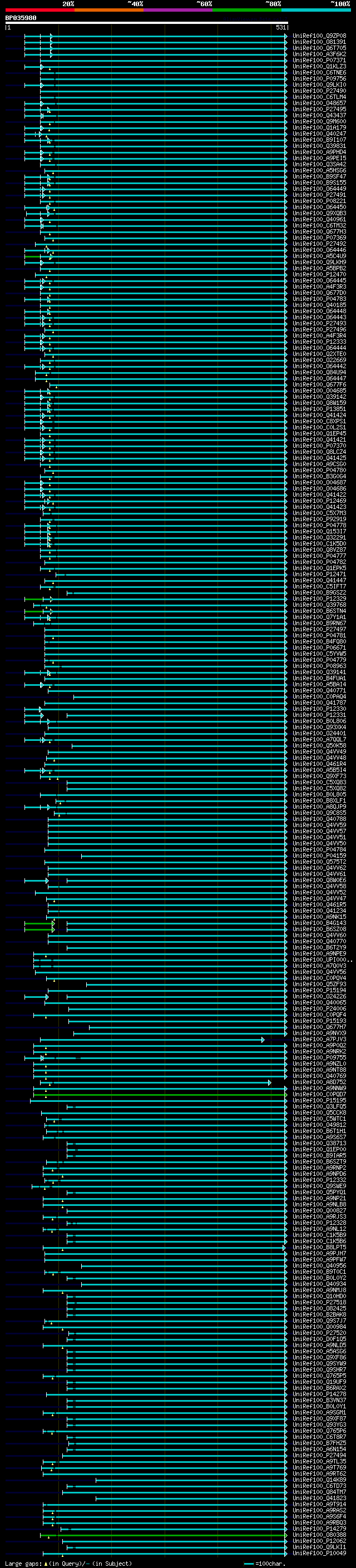Click the UniRef100_P15195 label

tap(319, 1101)
